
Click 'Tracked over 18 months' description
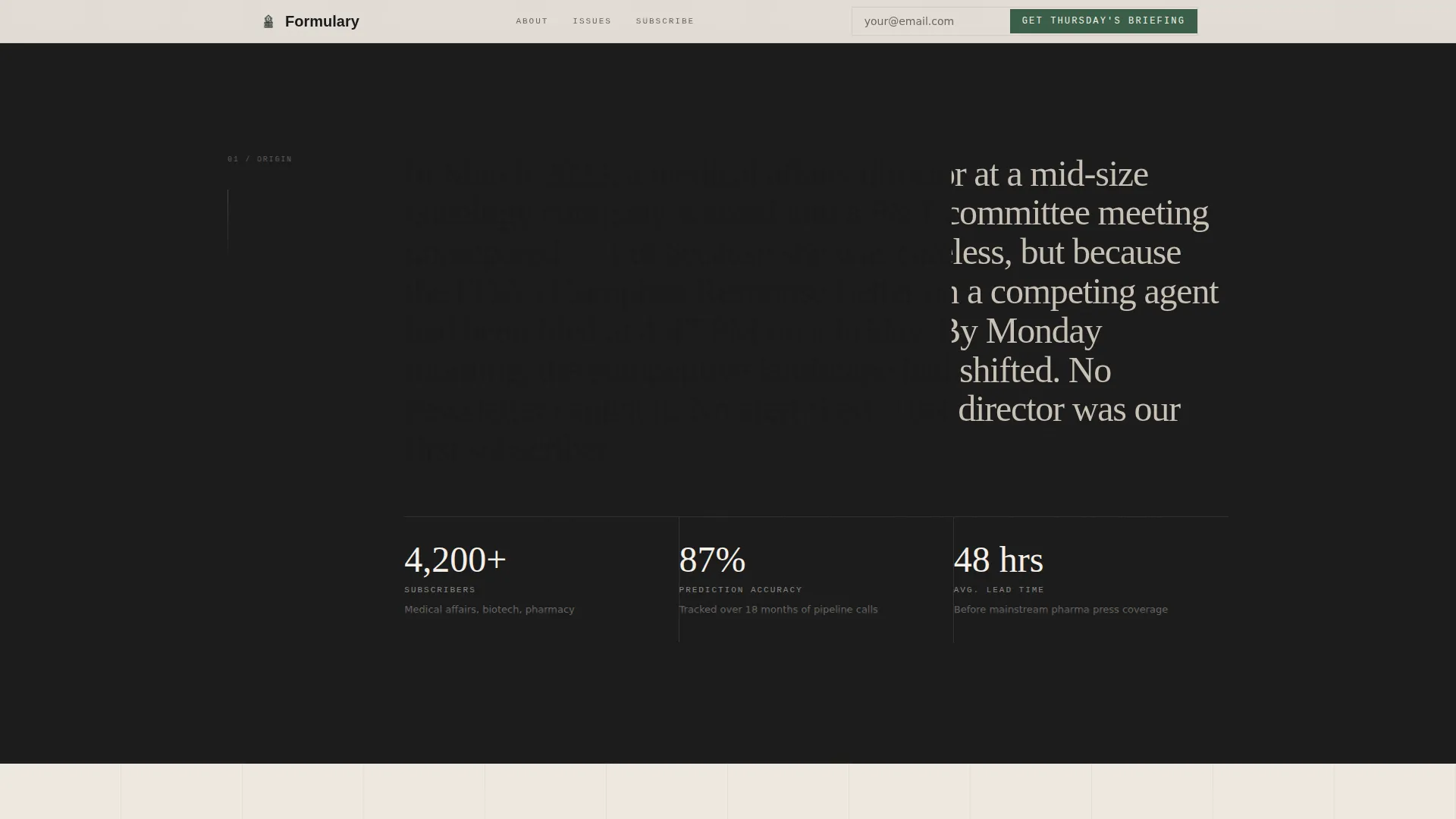tap(778, 610)
